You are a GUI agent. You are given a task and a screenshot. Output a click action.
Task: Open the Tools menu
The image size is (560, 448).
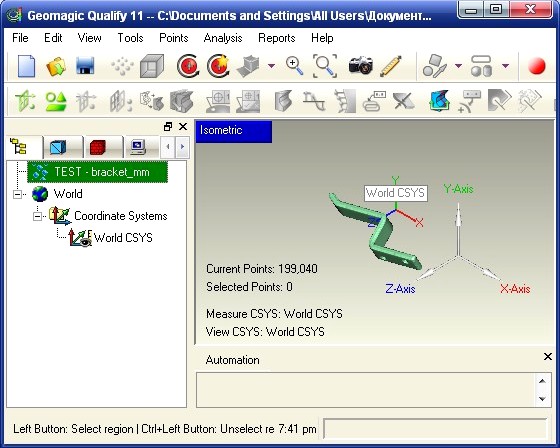click(130, 38)
